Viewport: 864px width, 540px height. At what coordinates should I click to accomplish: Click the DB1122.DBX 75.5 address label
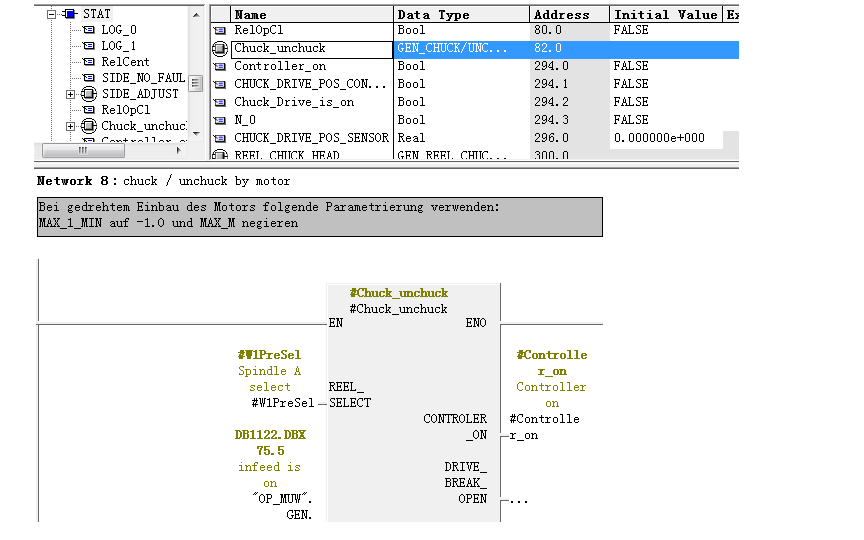270,443
